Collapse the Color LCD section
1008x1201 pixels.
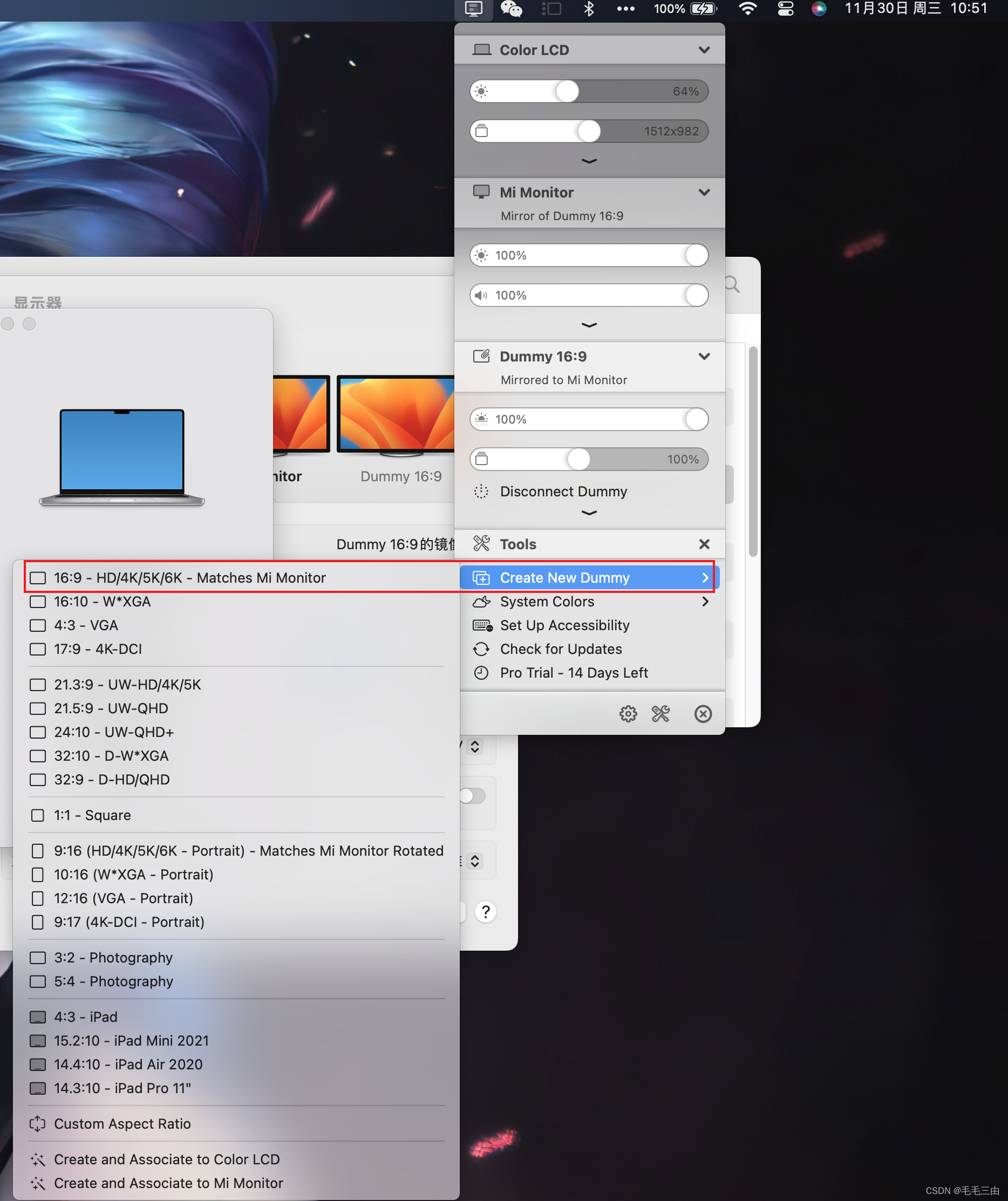coord(704,50)
